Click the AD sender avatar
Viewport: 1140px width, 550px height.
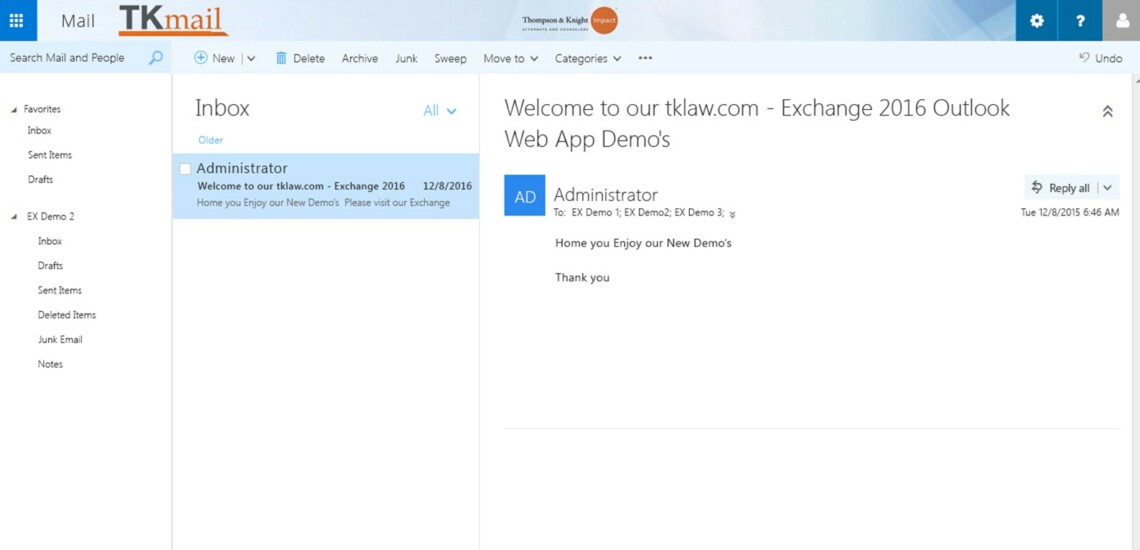(525, 196)
